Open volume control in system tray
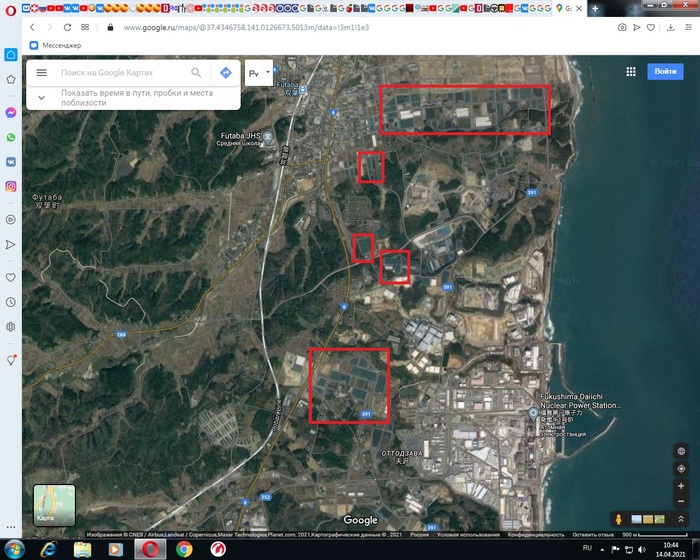700x560 pixels. pos(642,549)
